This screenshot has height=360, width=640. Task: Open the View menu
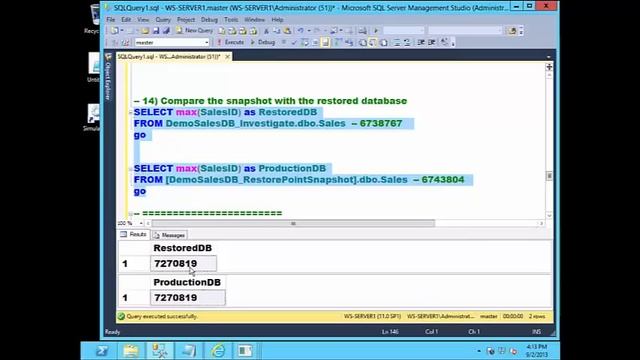(x=143, y=19)
